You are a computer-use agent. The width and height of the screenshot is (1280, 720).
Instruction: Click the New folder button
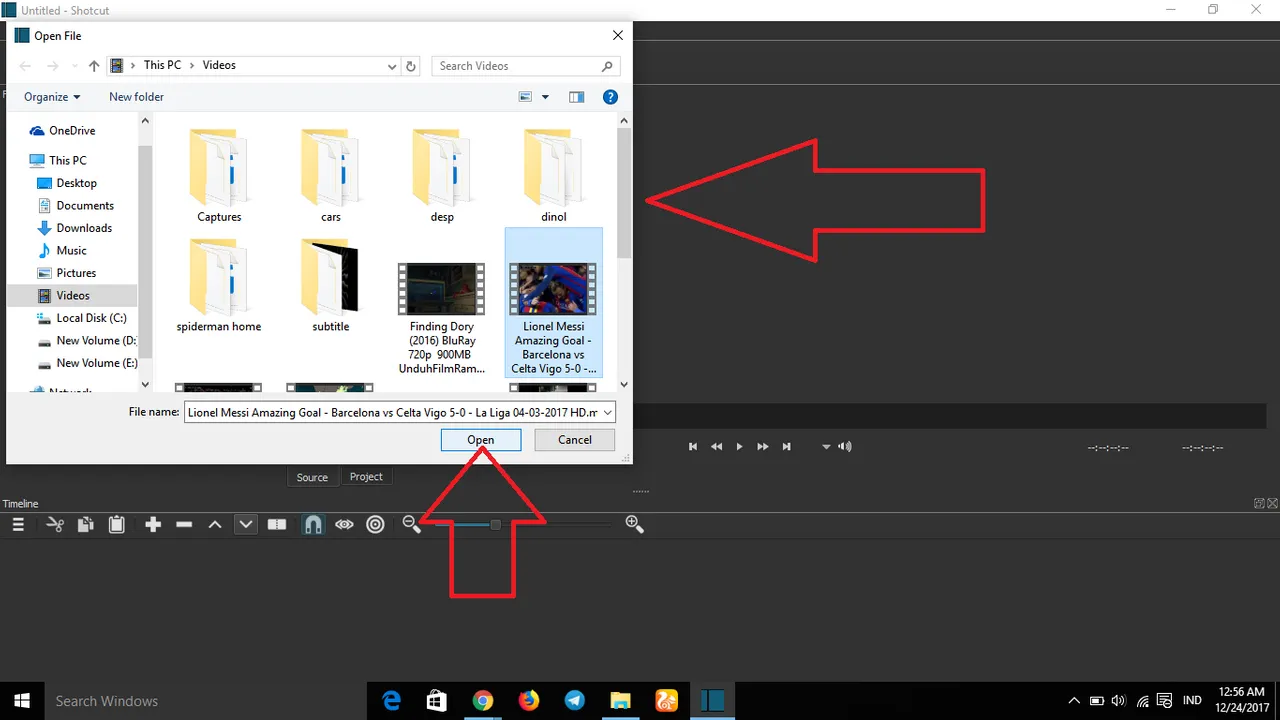tap(136, 97)
